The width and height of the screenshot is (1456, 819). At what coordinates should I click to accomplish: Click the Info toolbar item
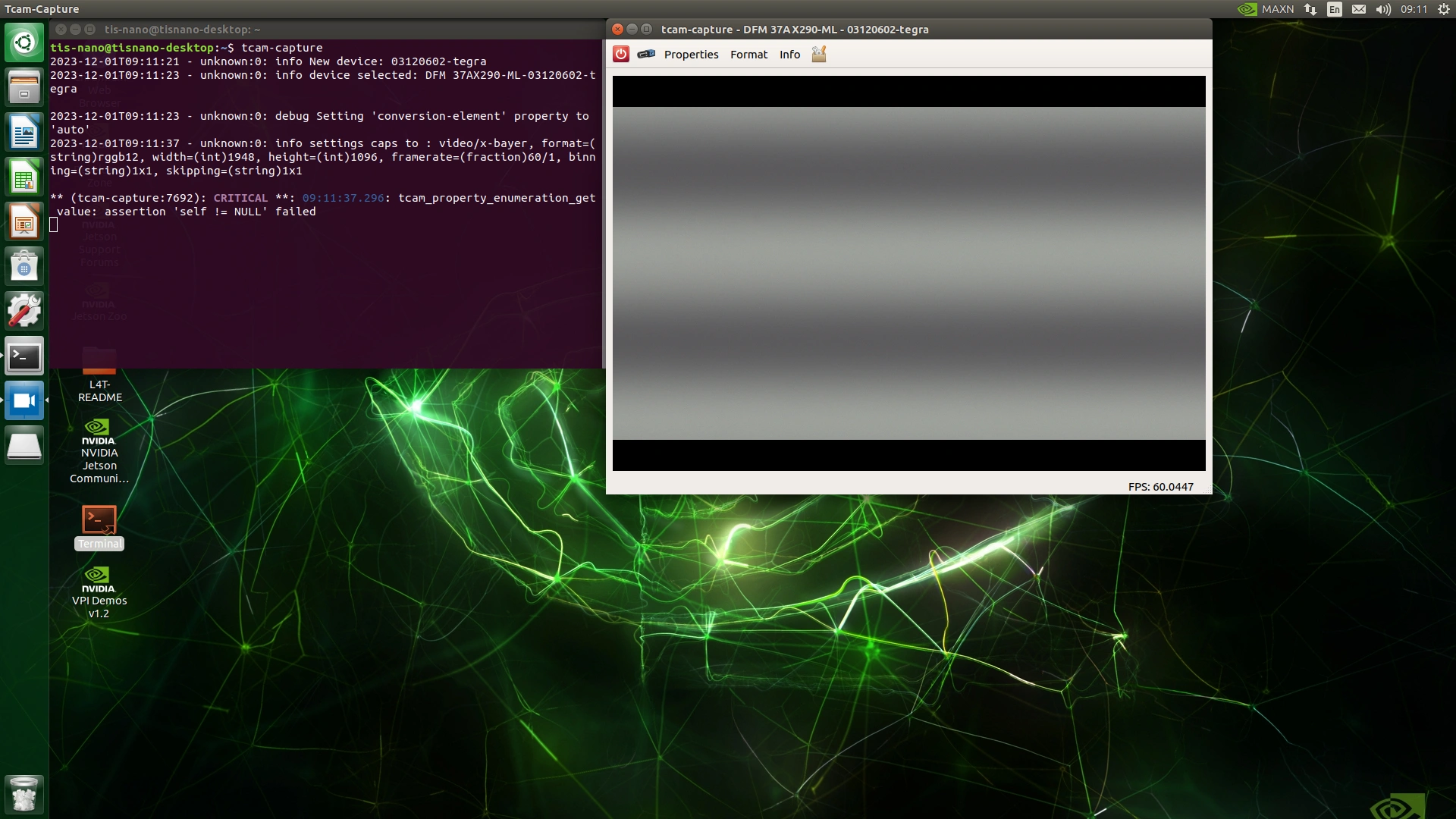789,55
